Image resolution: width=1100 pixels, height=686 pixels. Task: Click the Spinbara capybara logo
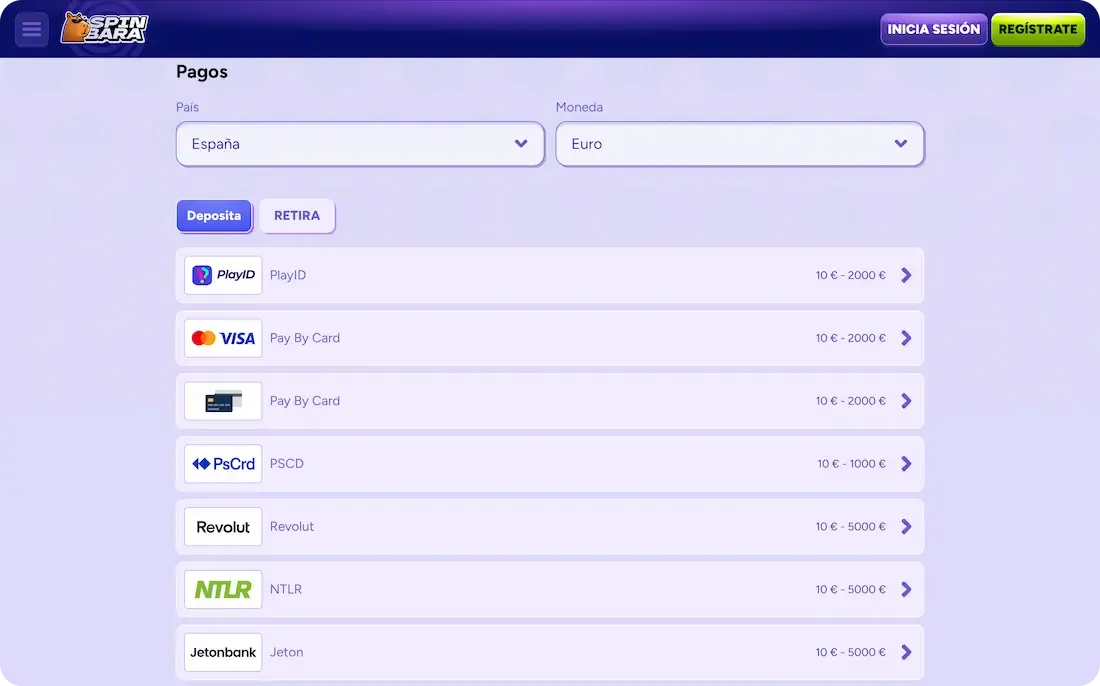(104, 28)
